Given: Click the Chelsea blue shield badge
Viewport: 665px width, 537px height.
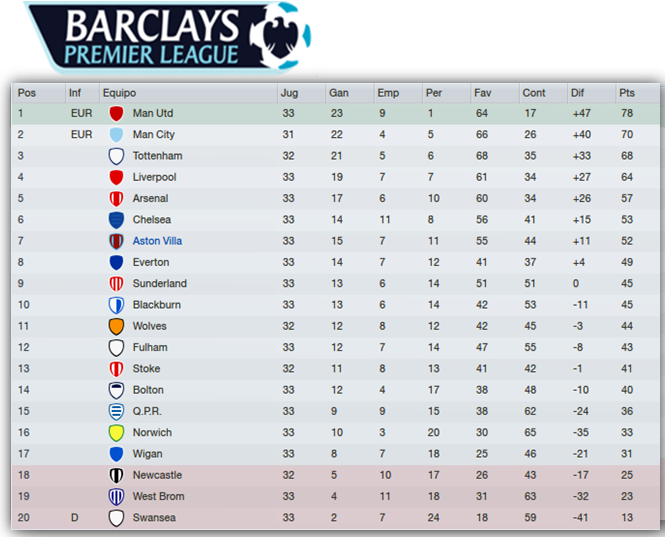Looking at the screenshot, I should 116,220.
